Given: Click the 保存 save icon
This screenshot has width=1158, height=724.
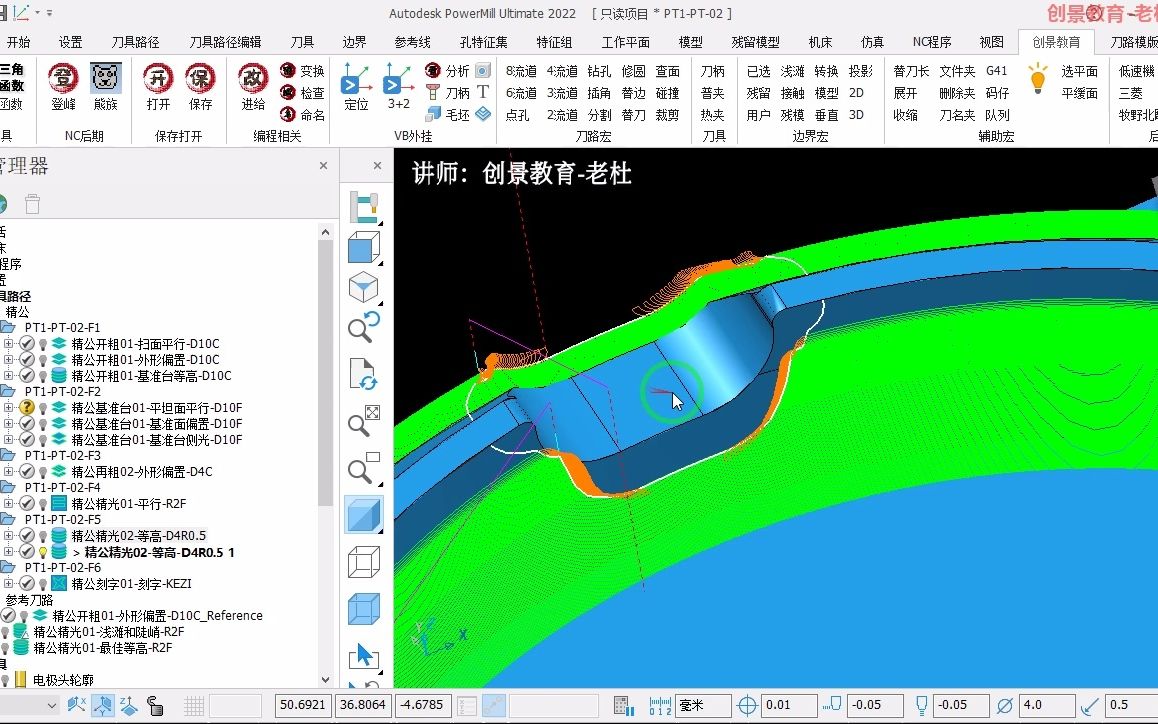Looking at the screenshot, I should (200, 86).
